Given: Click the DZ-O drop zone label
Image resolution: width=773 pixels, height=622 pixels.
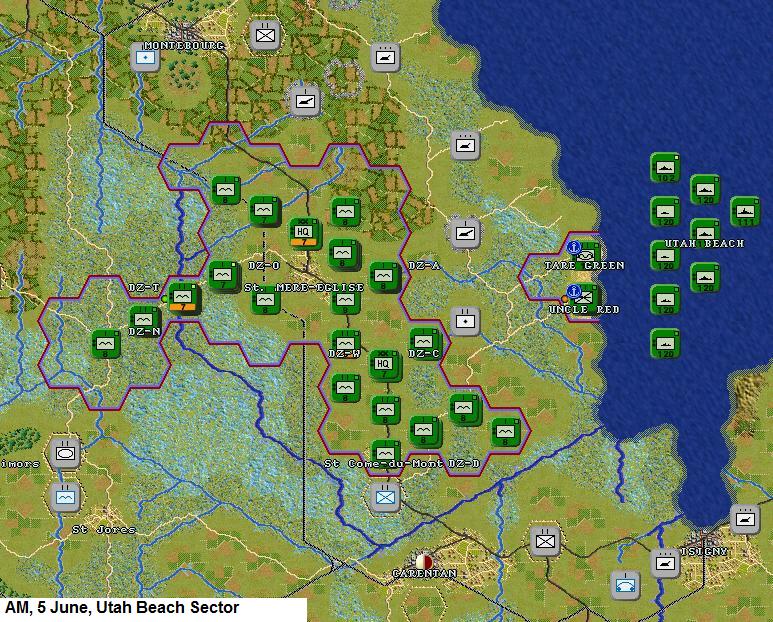Looking at the screenshot, I should tap(264, 266).
